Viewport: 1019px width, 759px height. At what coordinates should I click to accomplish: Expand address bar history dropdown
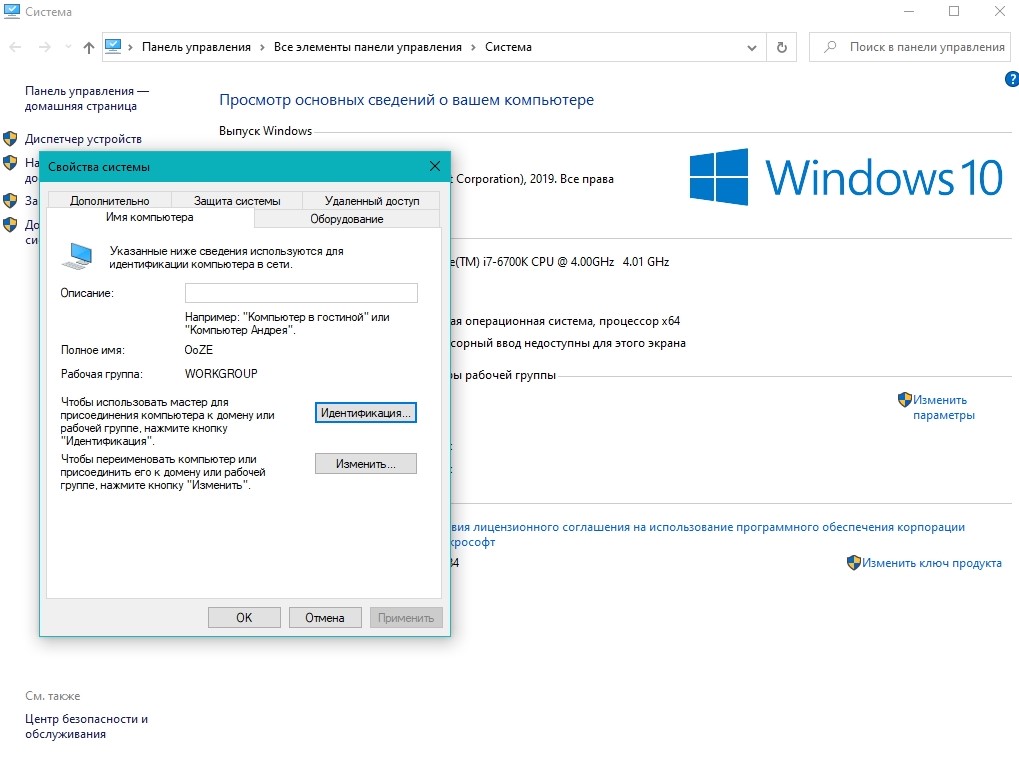coord(752,47)
